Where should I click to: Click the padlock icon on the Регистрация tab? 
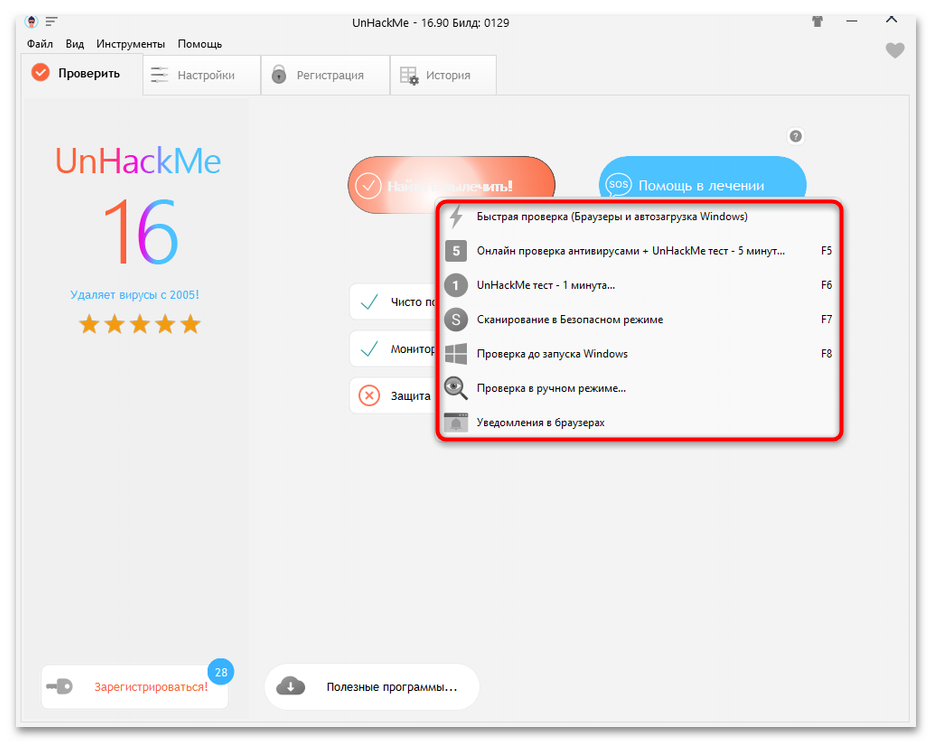(x=279, y=74)
